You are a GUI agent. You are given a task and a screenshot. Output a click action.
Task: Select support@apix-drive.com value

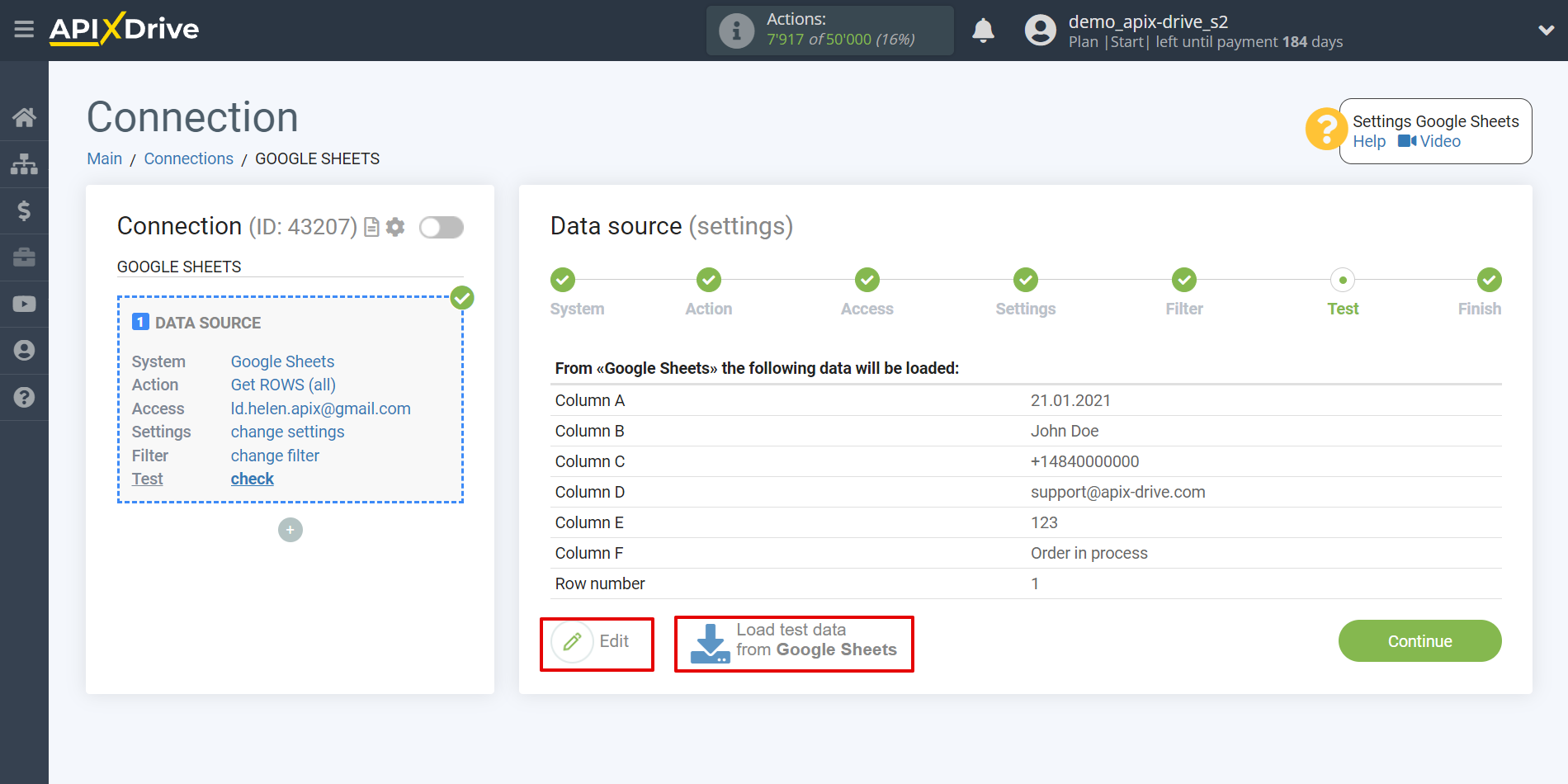(1117, 492)
